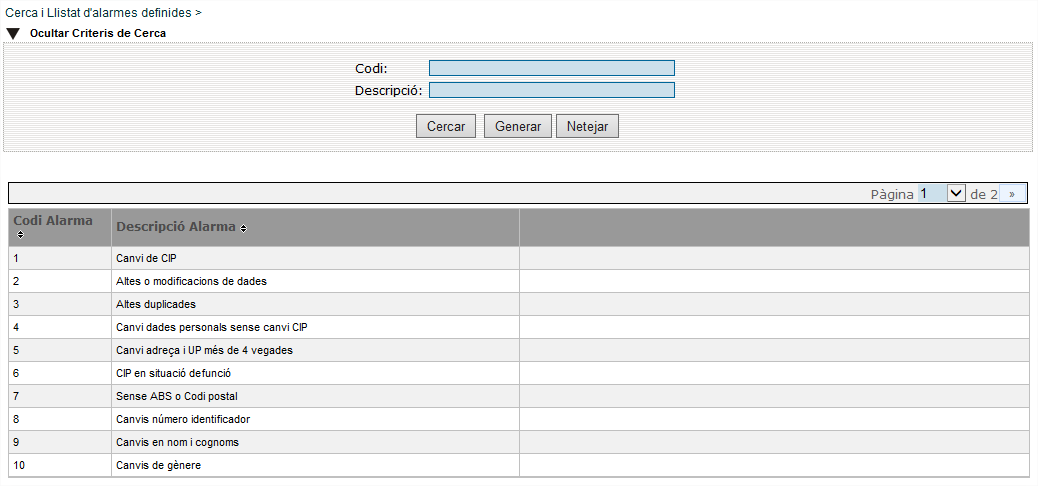Click the Descripció input field
The height and width of the screenshot is (486, 1038).
[x=551, y=90]
